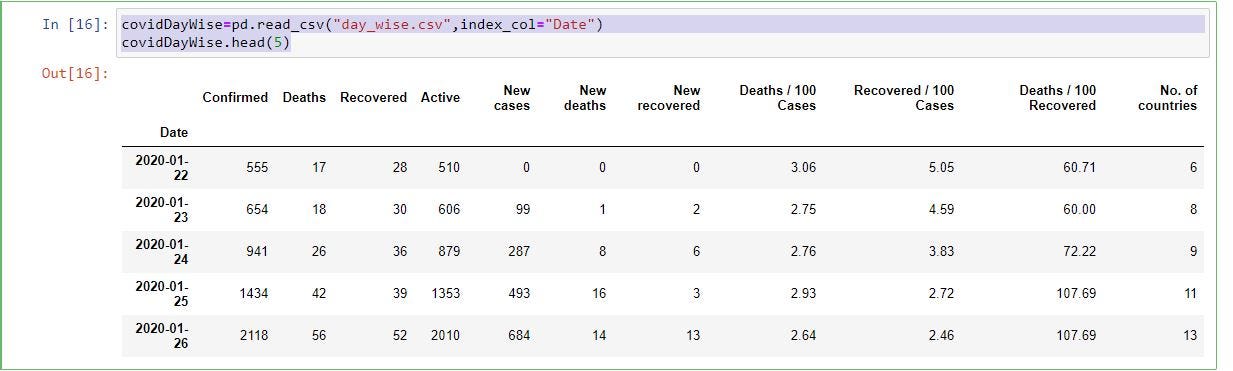Click Deaths per 100 Cases value 2.93
Viewport: 1233px width, 371px height.
803,294
